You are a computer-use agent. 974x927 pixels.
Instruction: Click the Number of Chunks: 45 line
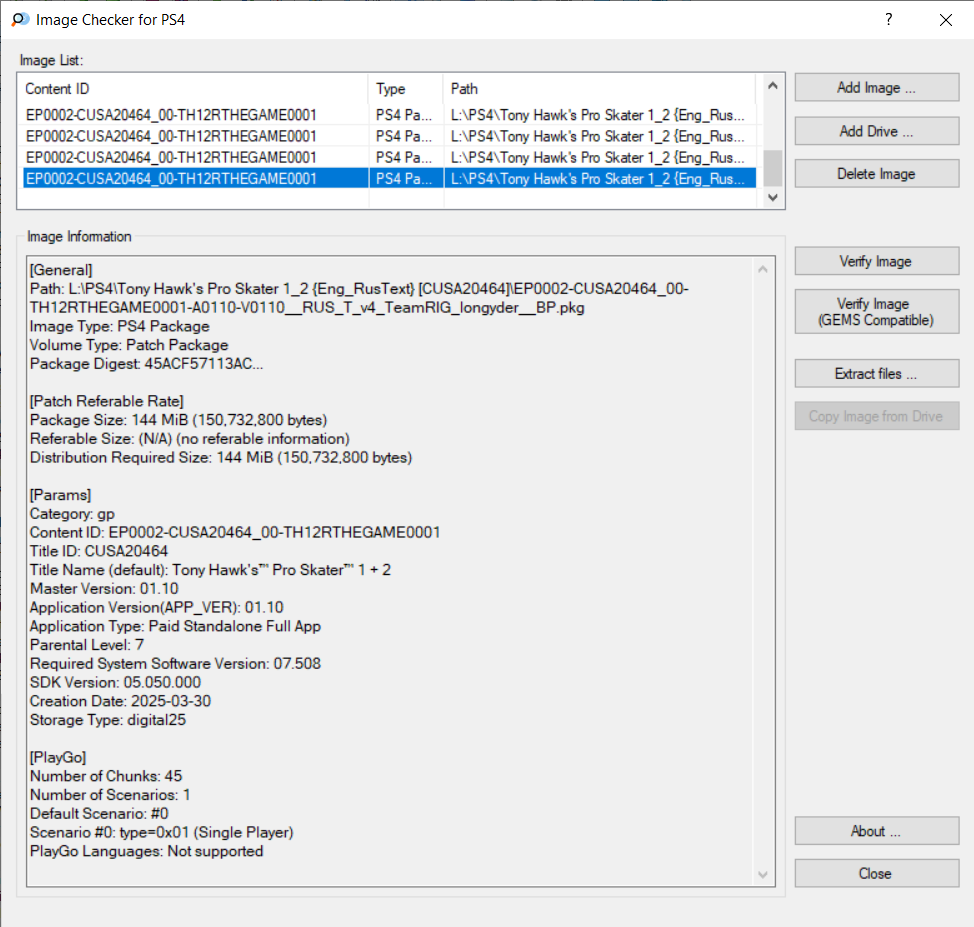click(x=106, y=776)
